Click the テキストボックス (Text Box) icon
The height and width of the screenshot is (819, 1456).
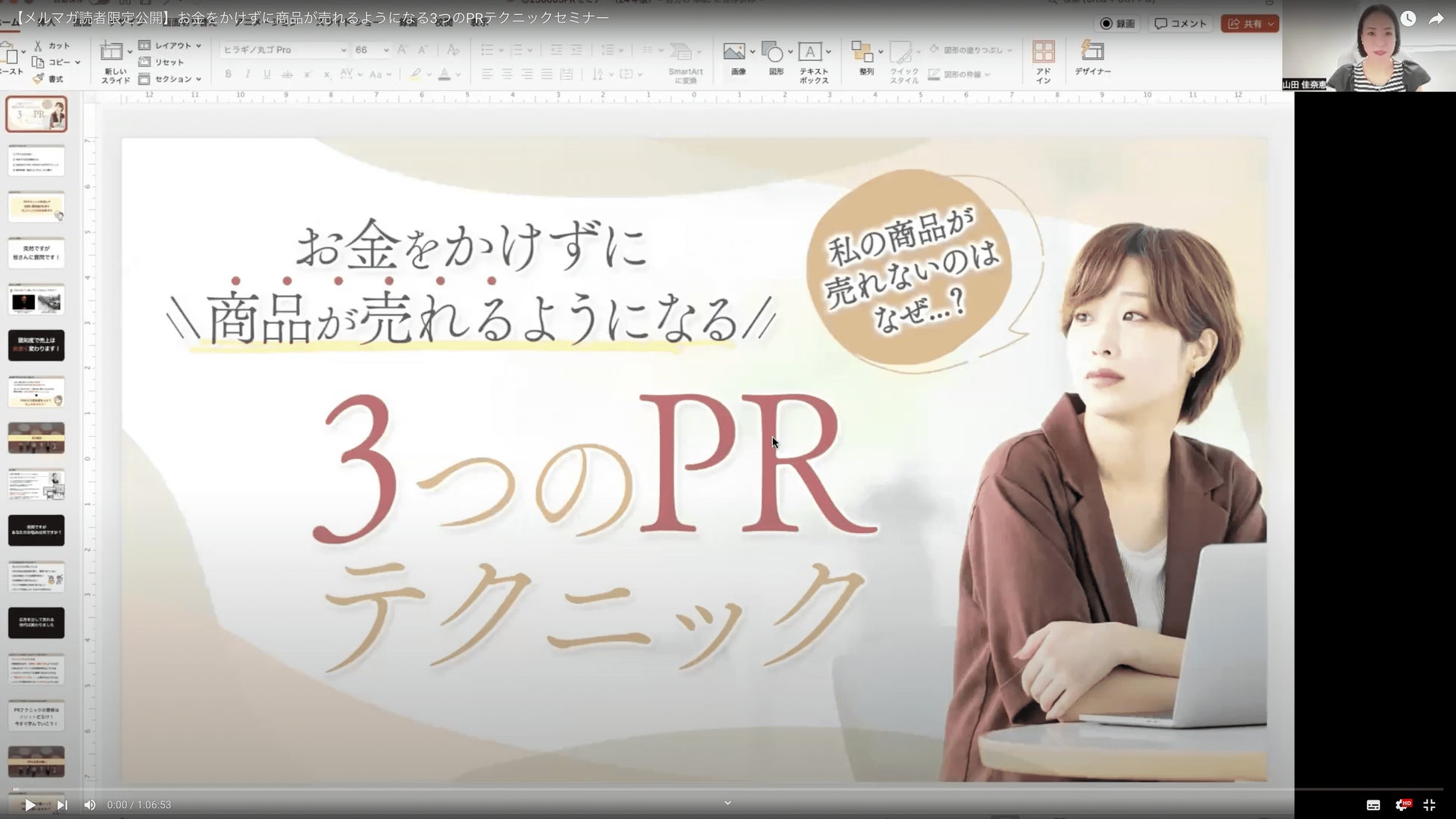(x=810, y=52)
